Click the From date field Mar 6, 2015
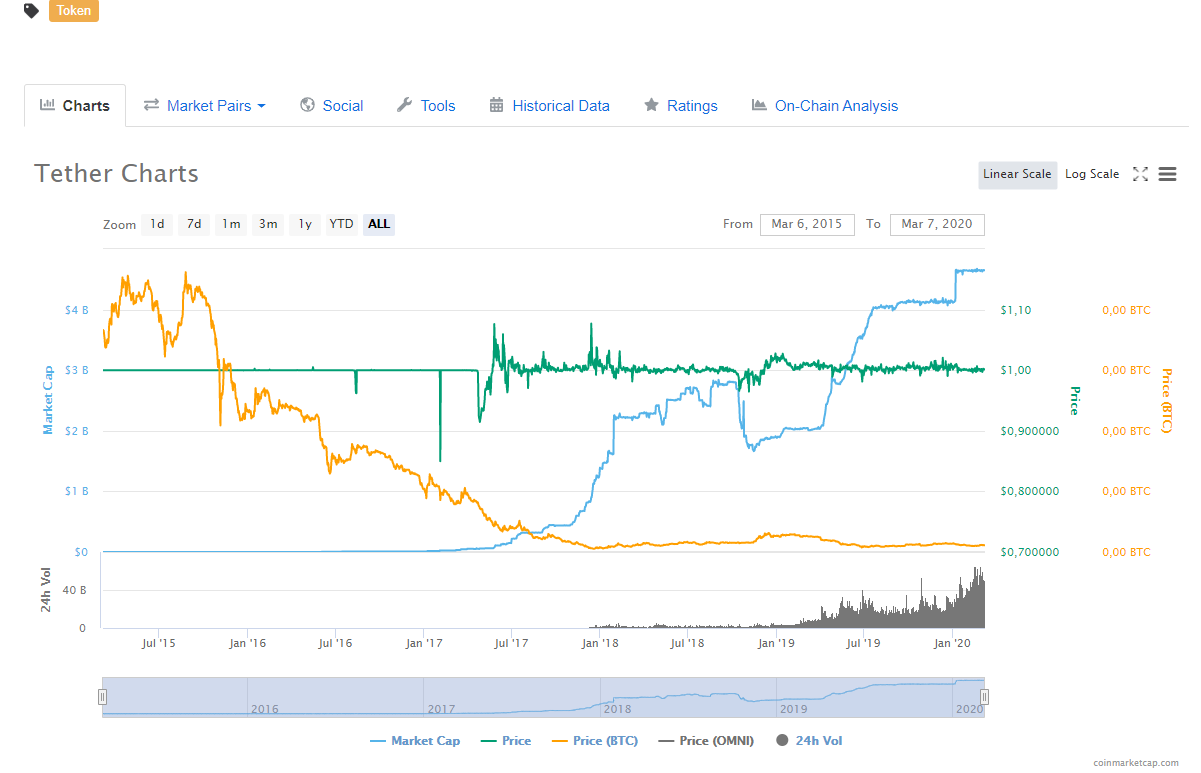 click(807, 224)
